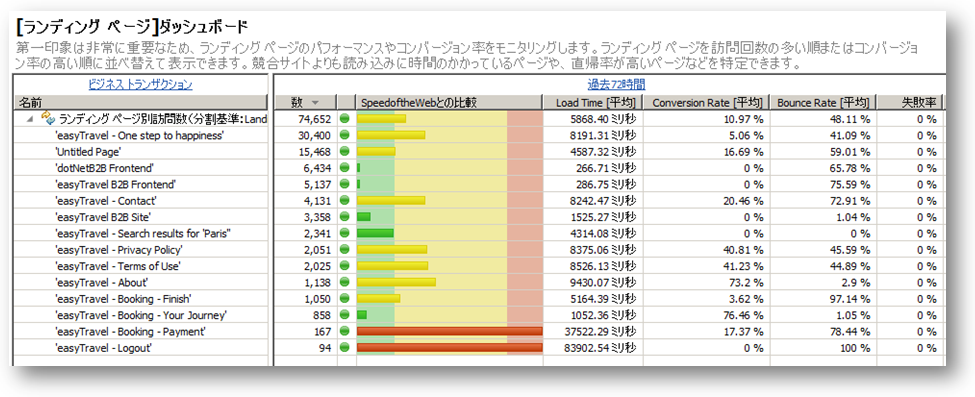The height and width of the screenshot is (397, 975).
Task: Click green status indicator in 74,652 total row
Action: click(x=344, y=118)
